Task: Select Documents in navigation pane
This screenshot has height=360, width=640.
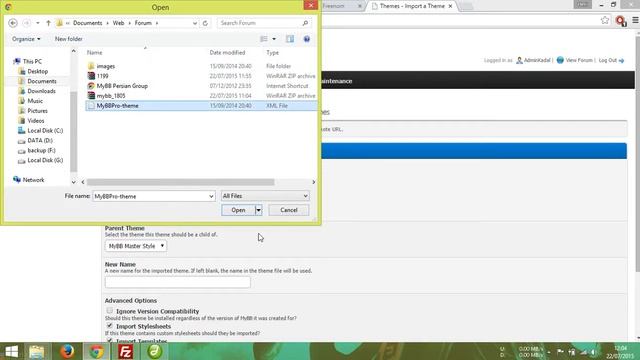Action: pyautogui.click(x=42, y=81)
